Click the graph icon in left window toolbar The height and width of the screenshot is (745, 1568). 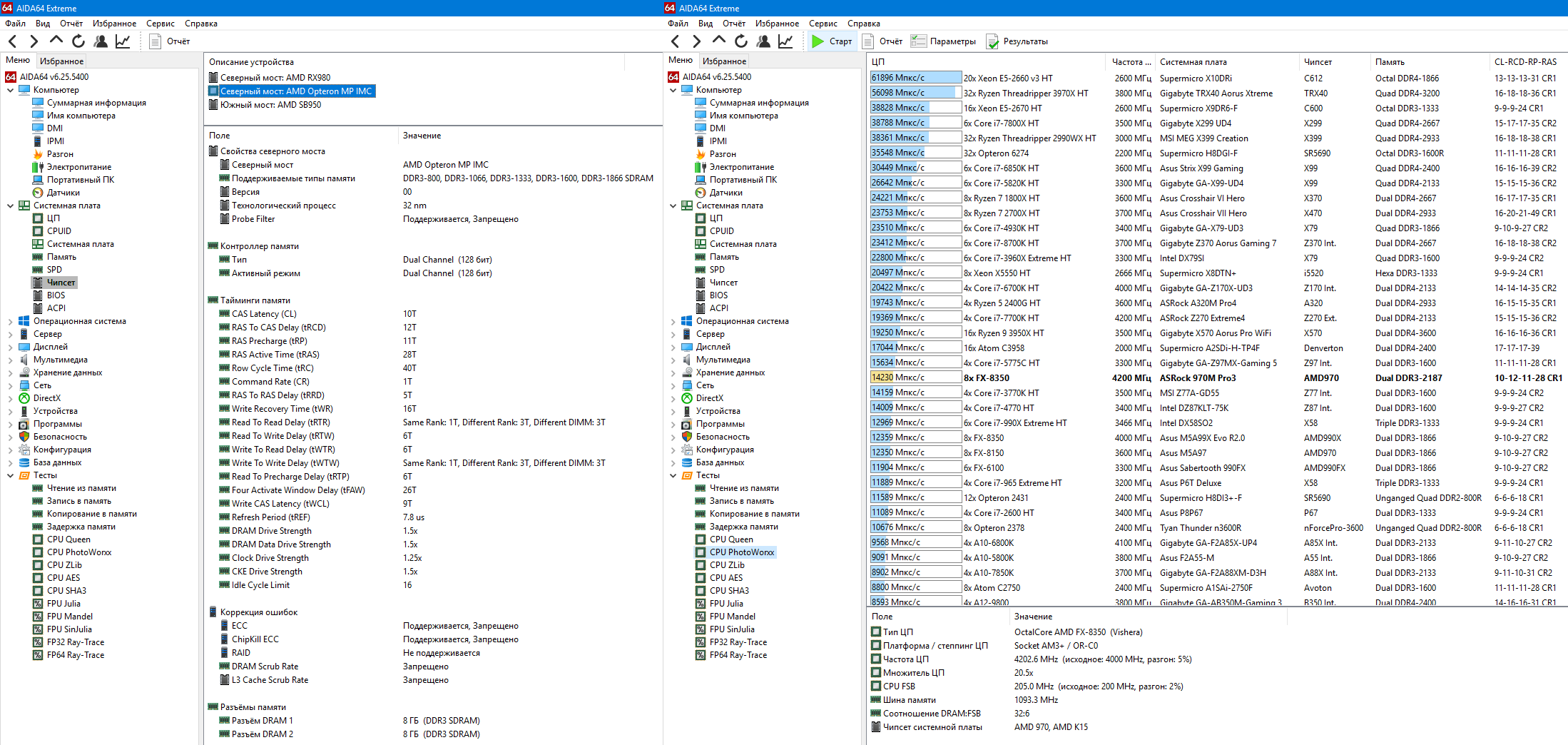123,41
